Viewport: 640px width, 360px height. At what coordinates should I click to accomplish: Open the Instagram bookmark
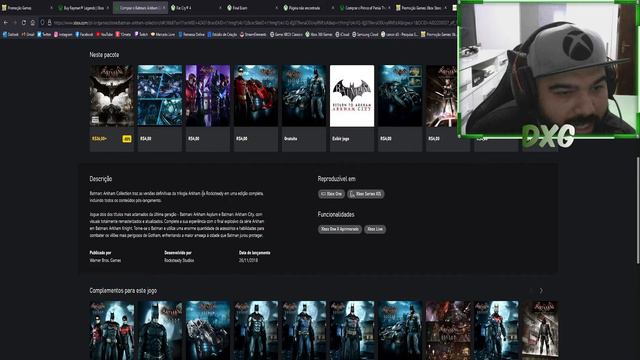tap(63, 35)
